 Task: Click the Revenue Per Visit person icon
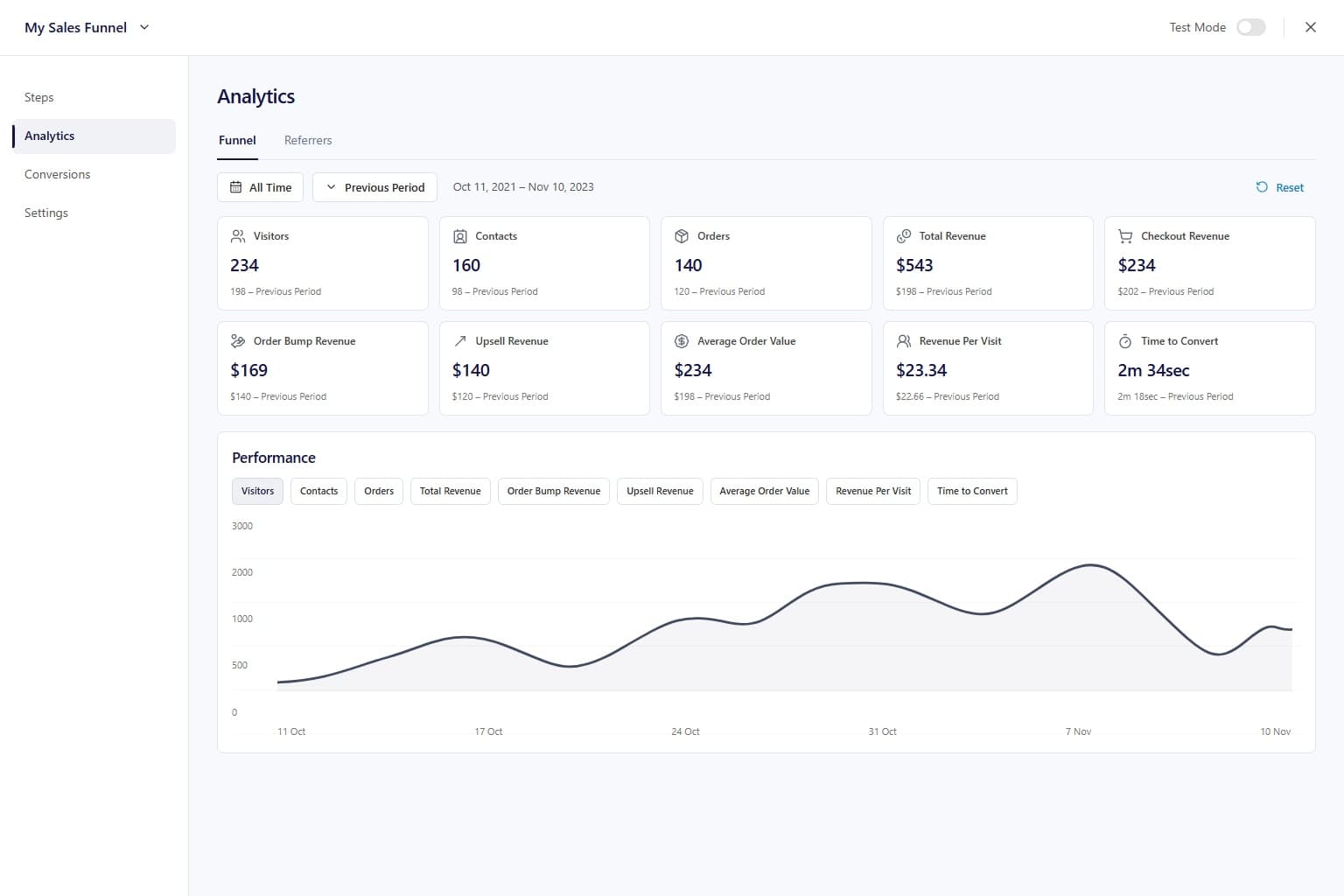click(904, 341)
